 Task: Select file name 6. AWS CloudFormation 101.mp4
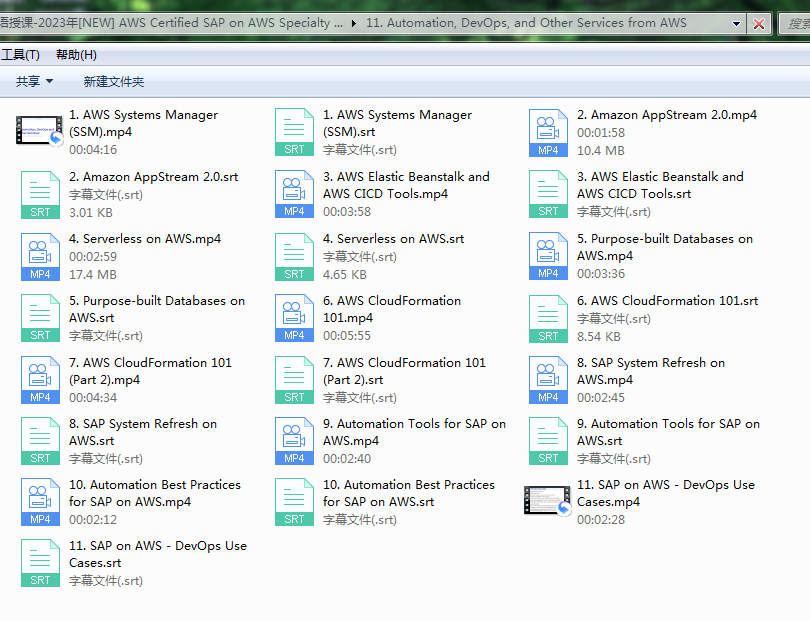click(x=392, y=309)
